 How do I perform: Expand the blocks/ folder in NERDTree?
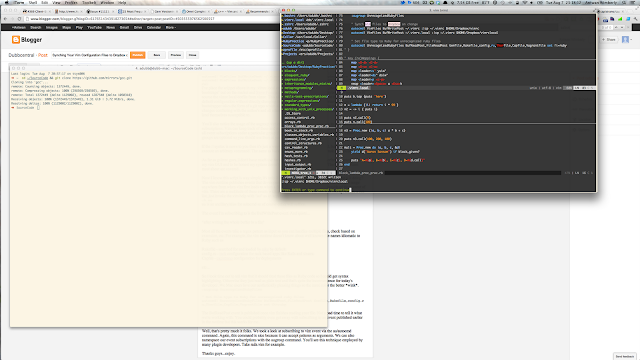290,71
